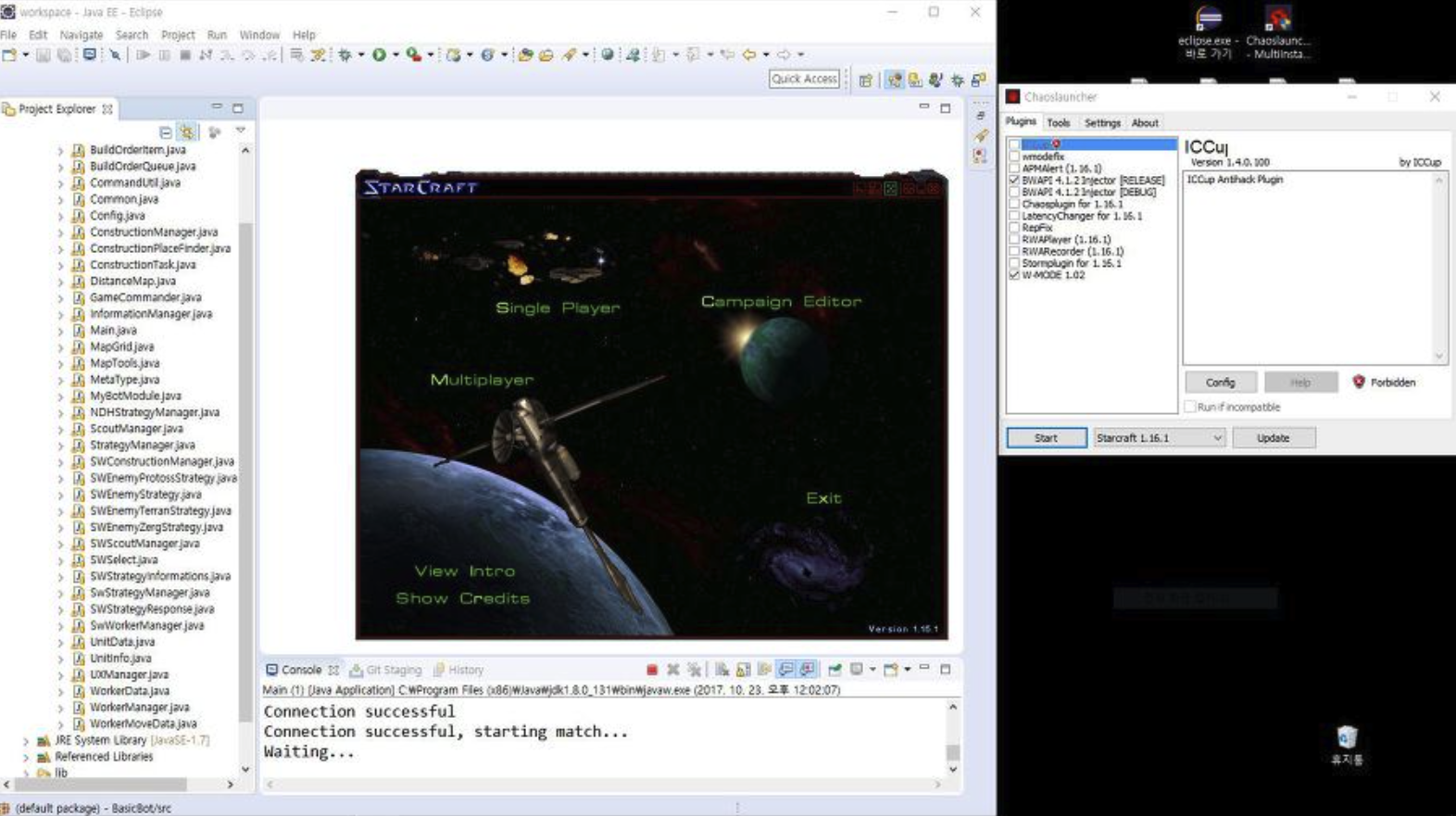
Task: Click the red Terminate button in Console
Action: coord(652,670)
